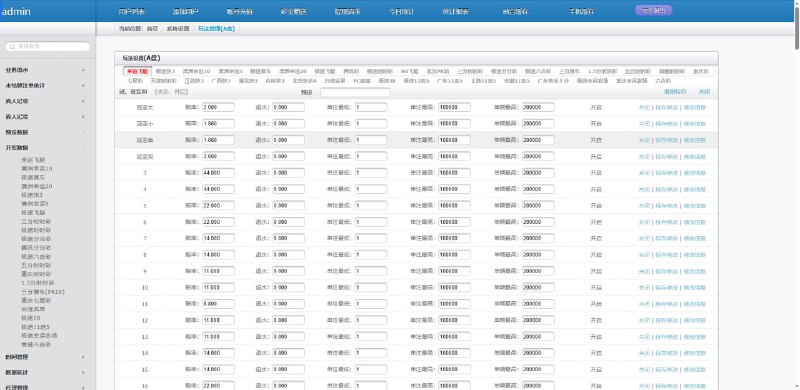
Task: Click the page's vertical scrollbar
Action: pyautogui.click(x=796, y=195)
